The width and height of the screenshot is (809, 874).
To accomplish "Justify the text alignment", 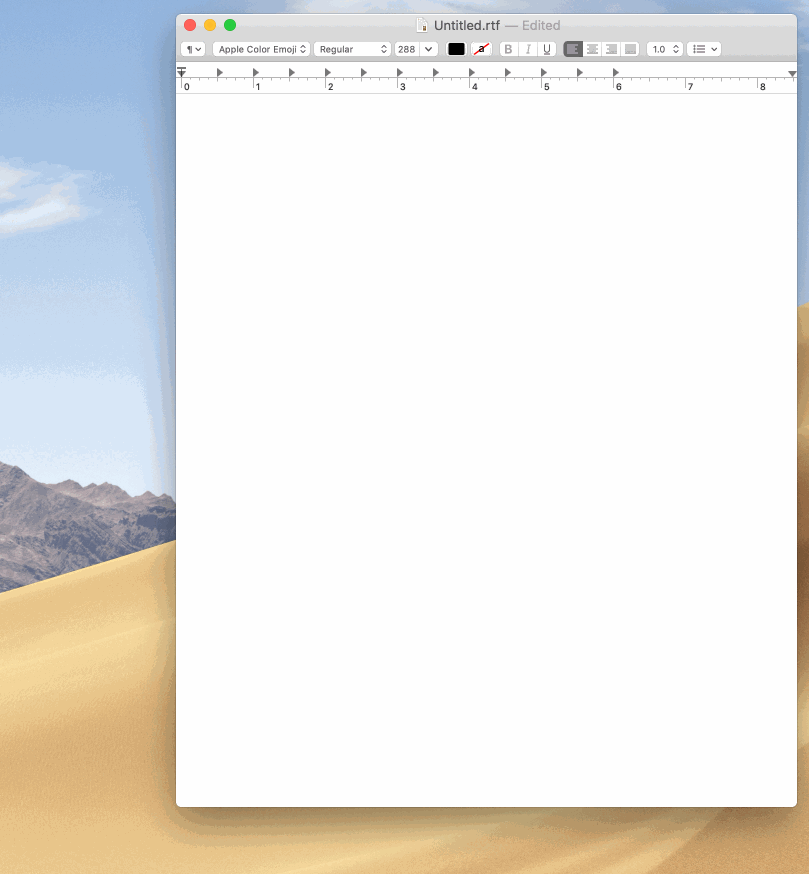I will [x=630, y=49].
